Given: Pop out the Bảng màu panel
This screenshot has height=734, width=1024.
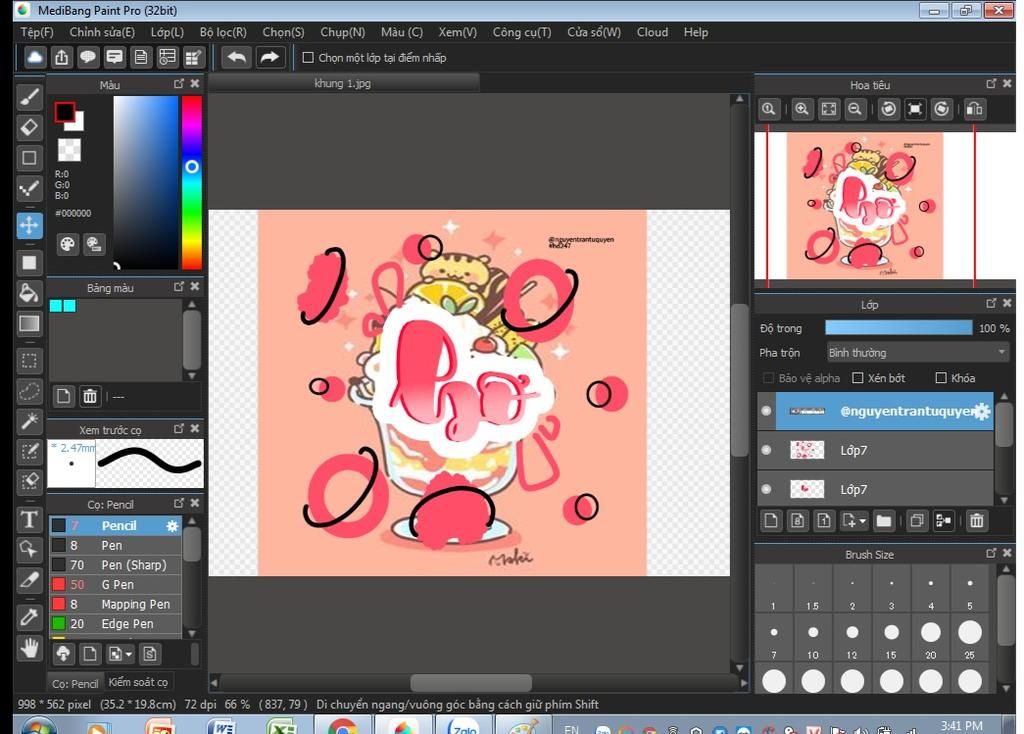Looking at the screenshot, I should tap(179, 287).
